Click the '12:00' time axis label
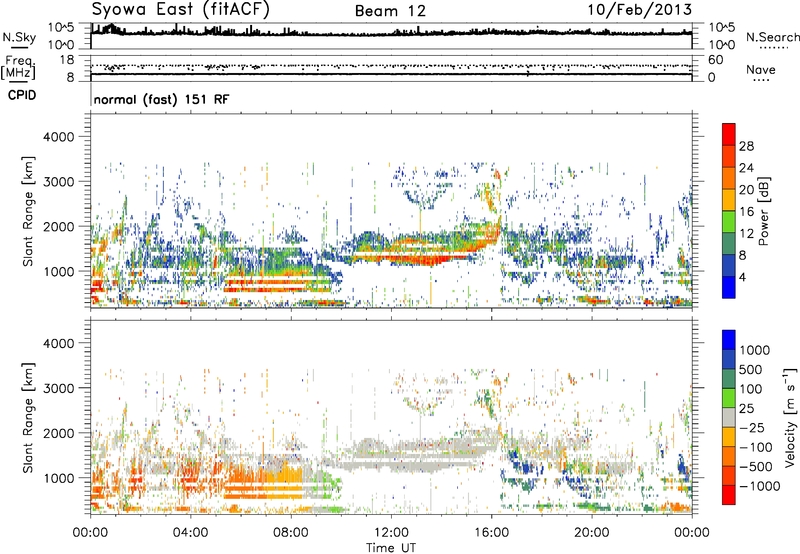800x554 pixels. coord(391,533)
